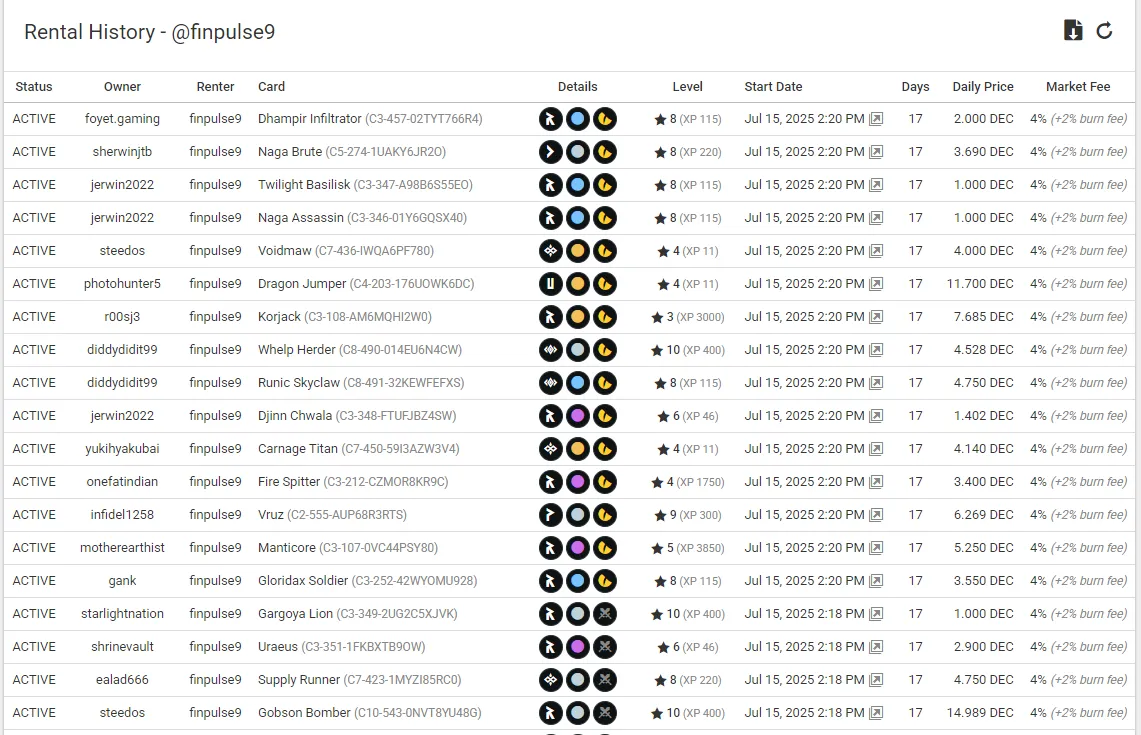
Task: Click the edition icon in Dragon Jumper row
Action: tap(551, 284)
